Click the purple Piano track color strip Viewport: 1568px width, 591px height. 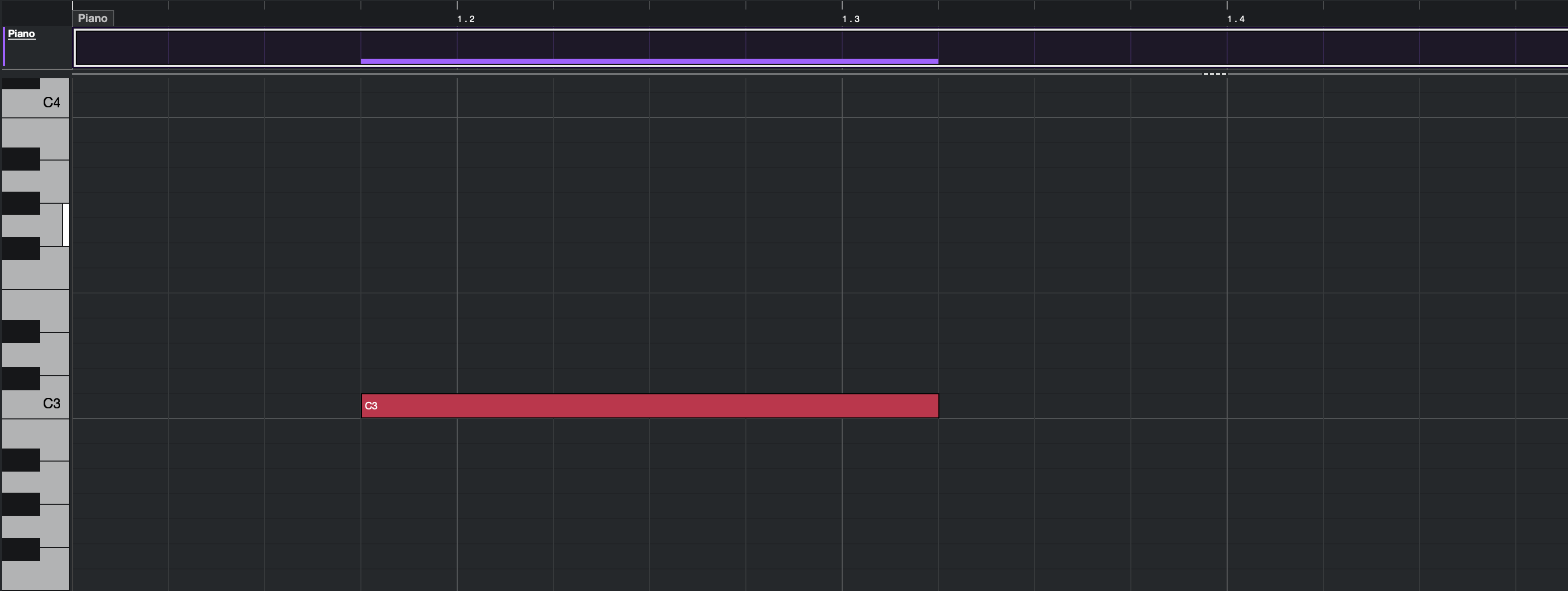coord(4,46)
